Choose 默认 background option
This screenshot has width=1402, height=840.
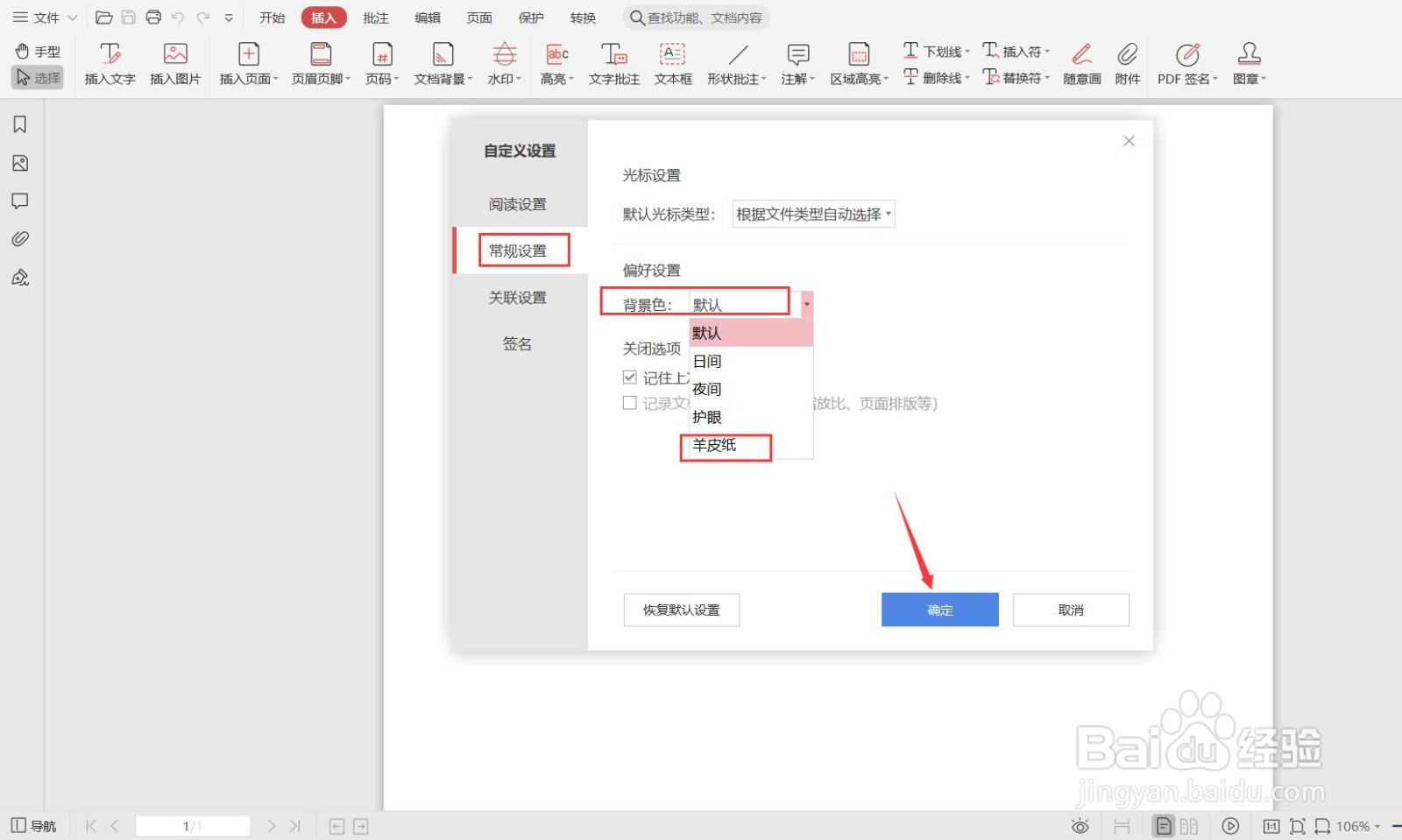751,333
